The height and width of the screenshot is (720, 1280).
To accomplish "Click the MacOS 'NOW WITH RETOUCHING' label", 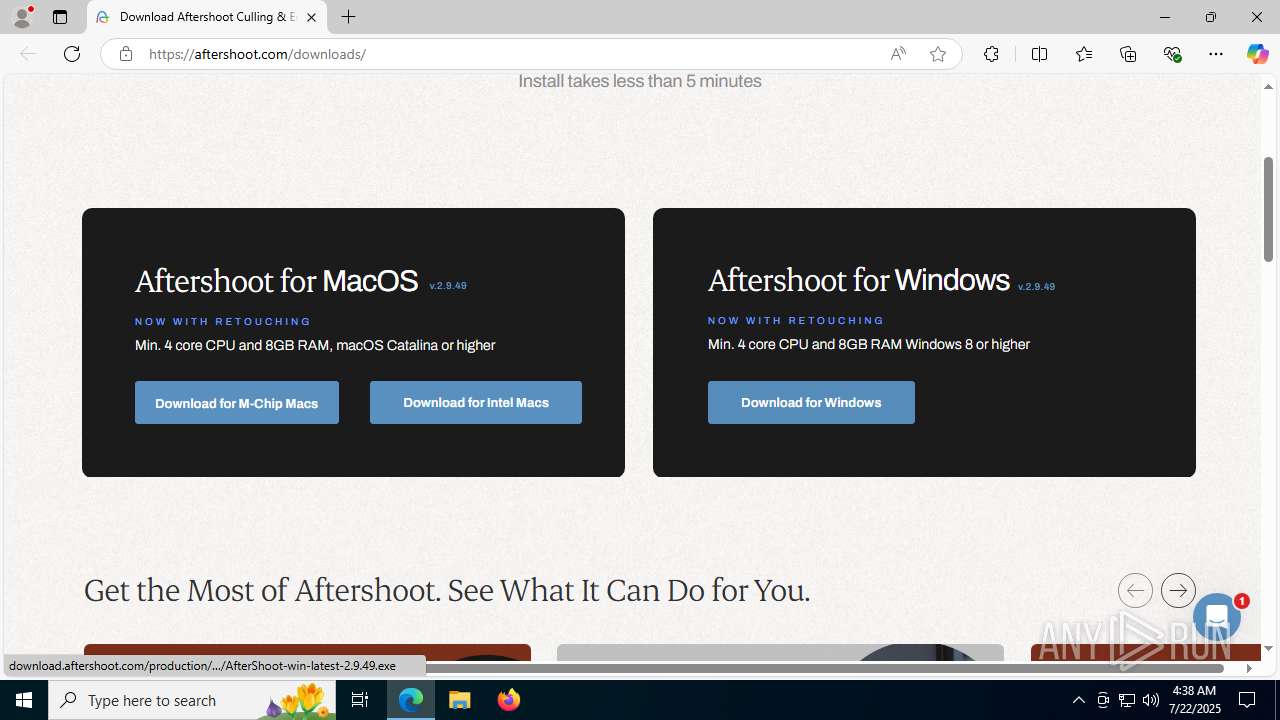I will [x=223, y=322].
